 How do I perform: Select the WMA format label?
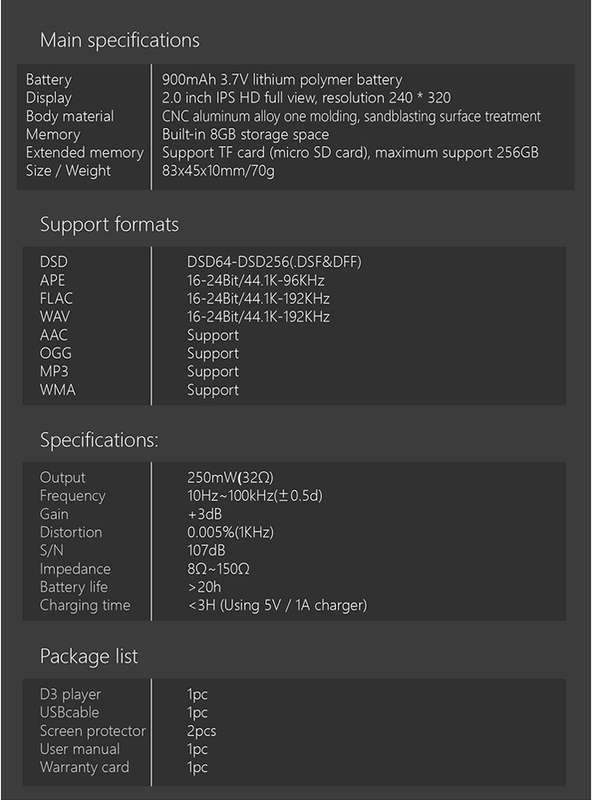coord(58,390)
